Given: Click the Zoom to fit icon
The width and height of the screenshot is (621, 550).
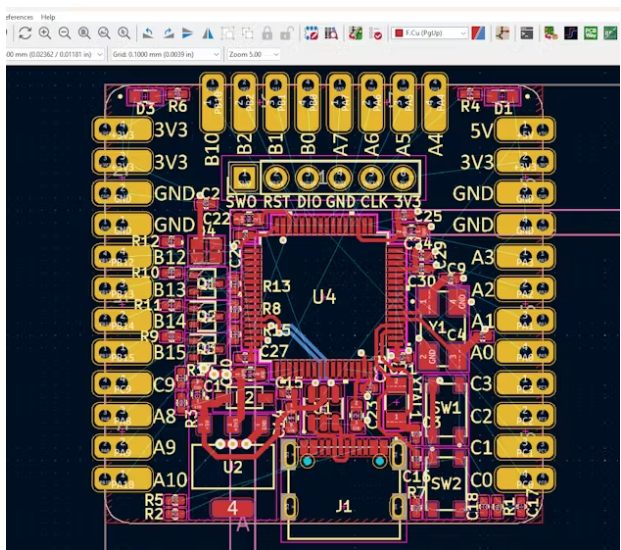Looking at the screenshot, I should (84, 33).
